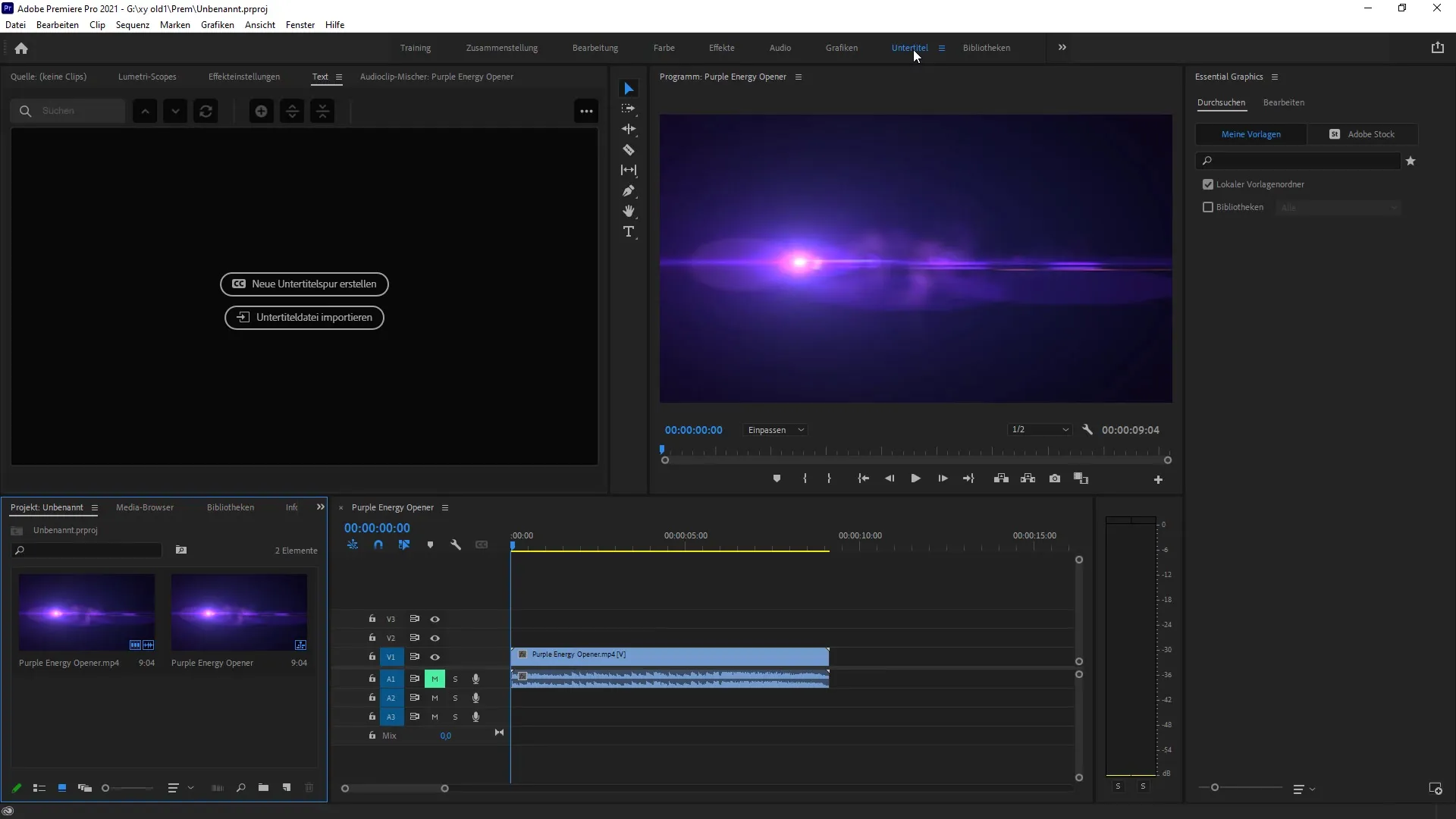Click the quick export share icon

coord(1437,48)
